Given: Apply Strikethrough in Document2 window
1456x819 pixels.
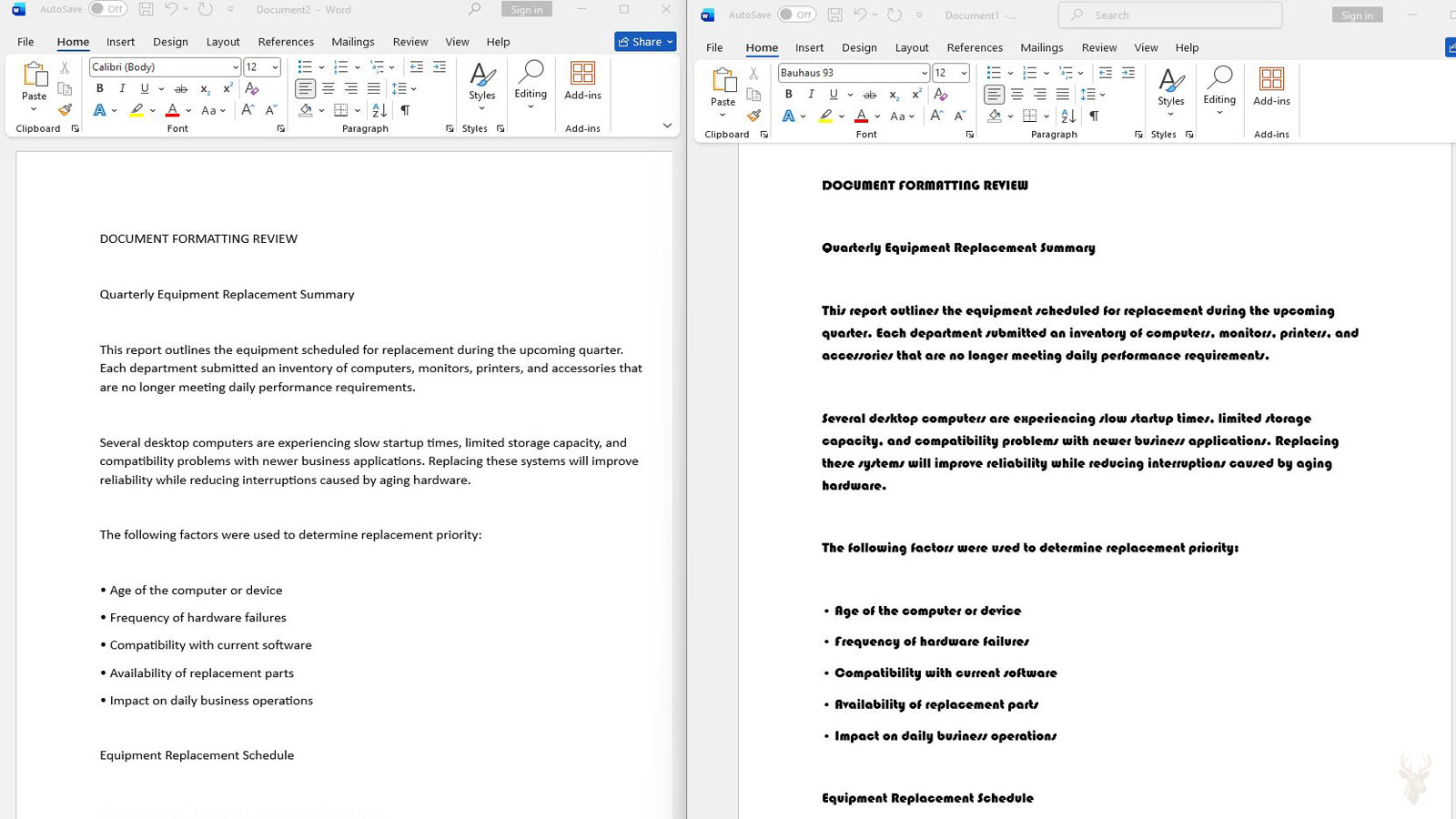Looking at the screenshot, I should [x=181, y=88].
